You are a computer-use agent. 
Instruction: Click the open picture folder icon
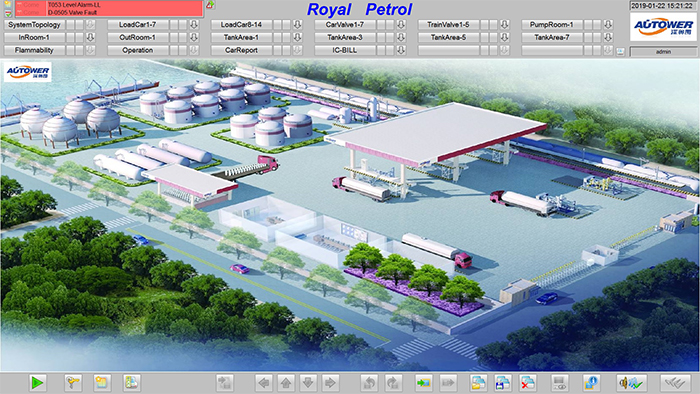click(x=478, y=382)
